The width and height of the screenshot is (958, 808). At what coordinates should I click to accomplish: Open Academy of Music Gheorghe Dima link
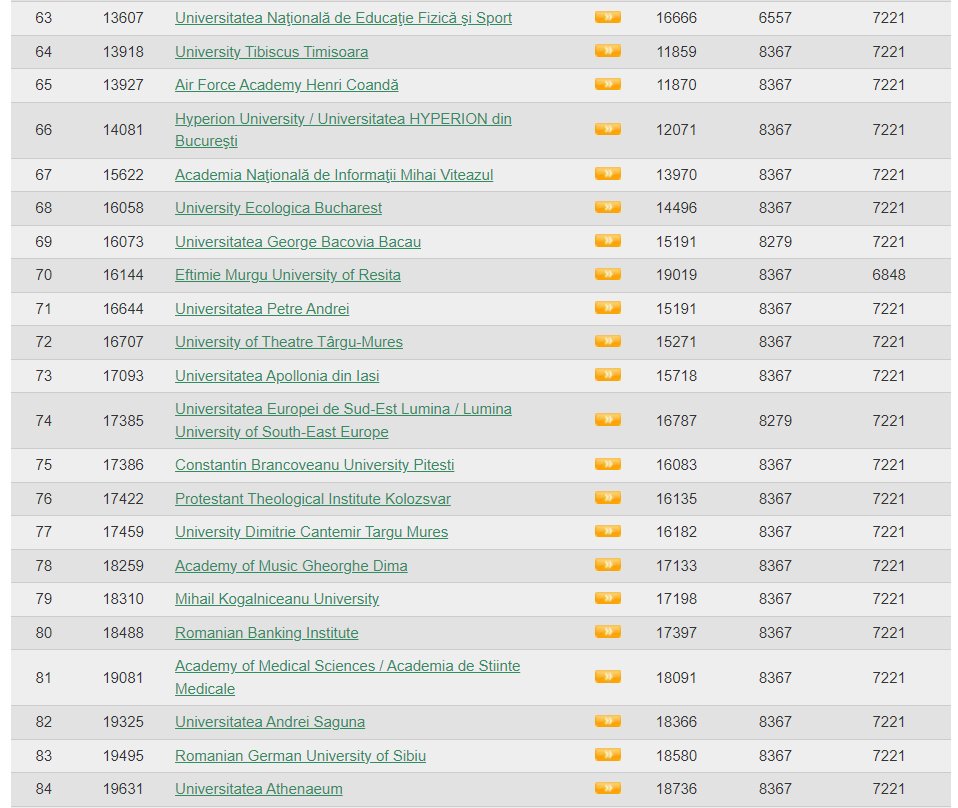(291, 566)
